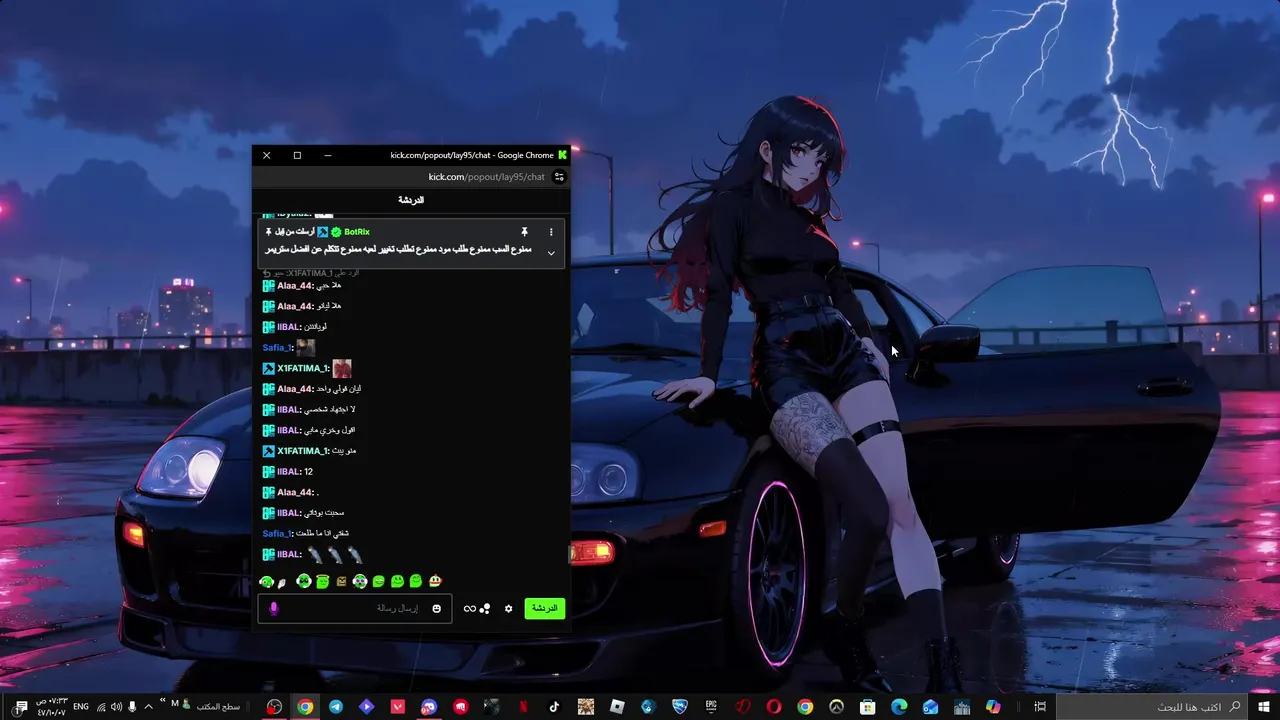The image size is (1280, 720).
Task: Click the infinity symbol icon beside message box
Action: point(470,608)
